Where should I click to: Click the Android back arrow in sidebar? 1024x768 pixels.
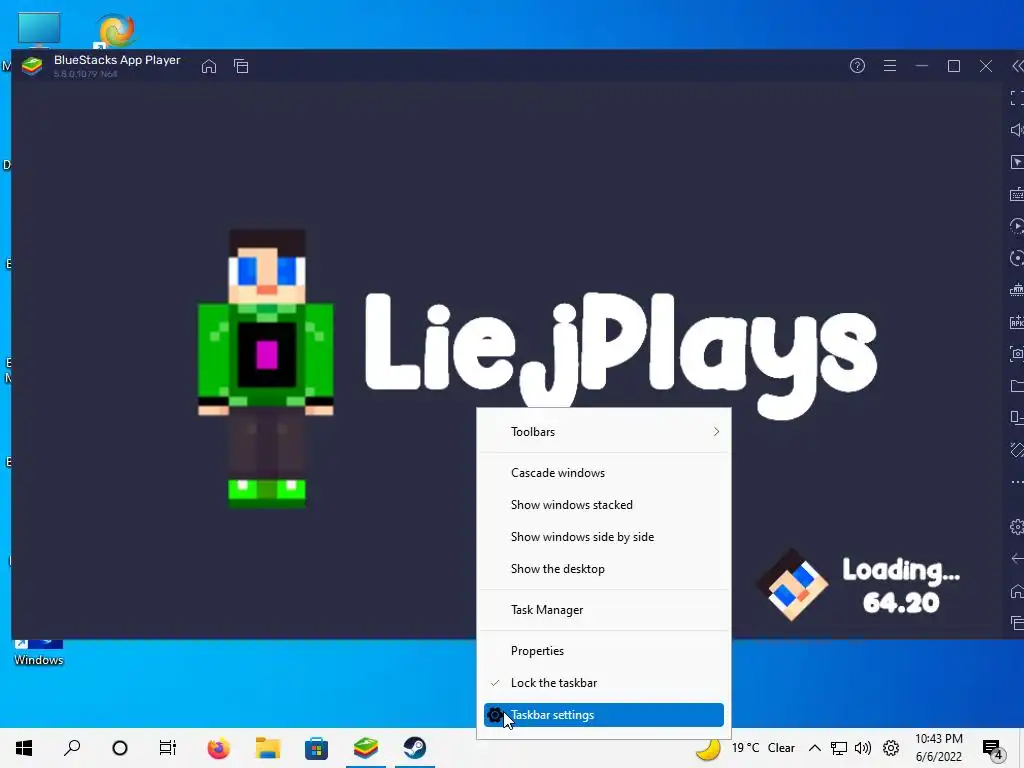pos(1017,558)
